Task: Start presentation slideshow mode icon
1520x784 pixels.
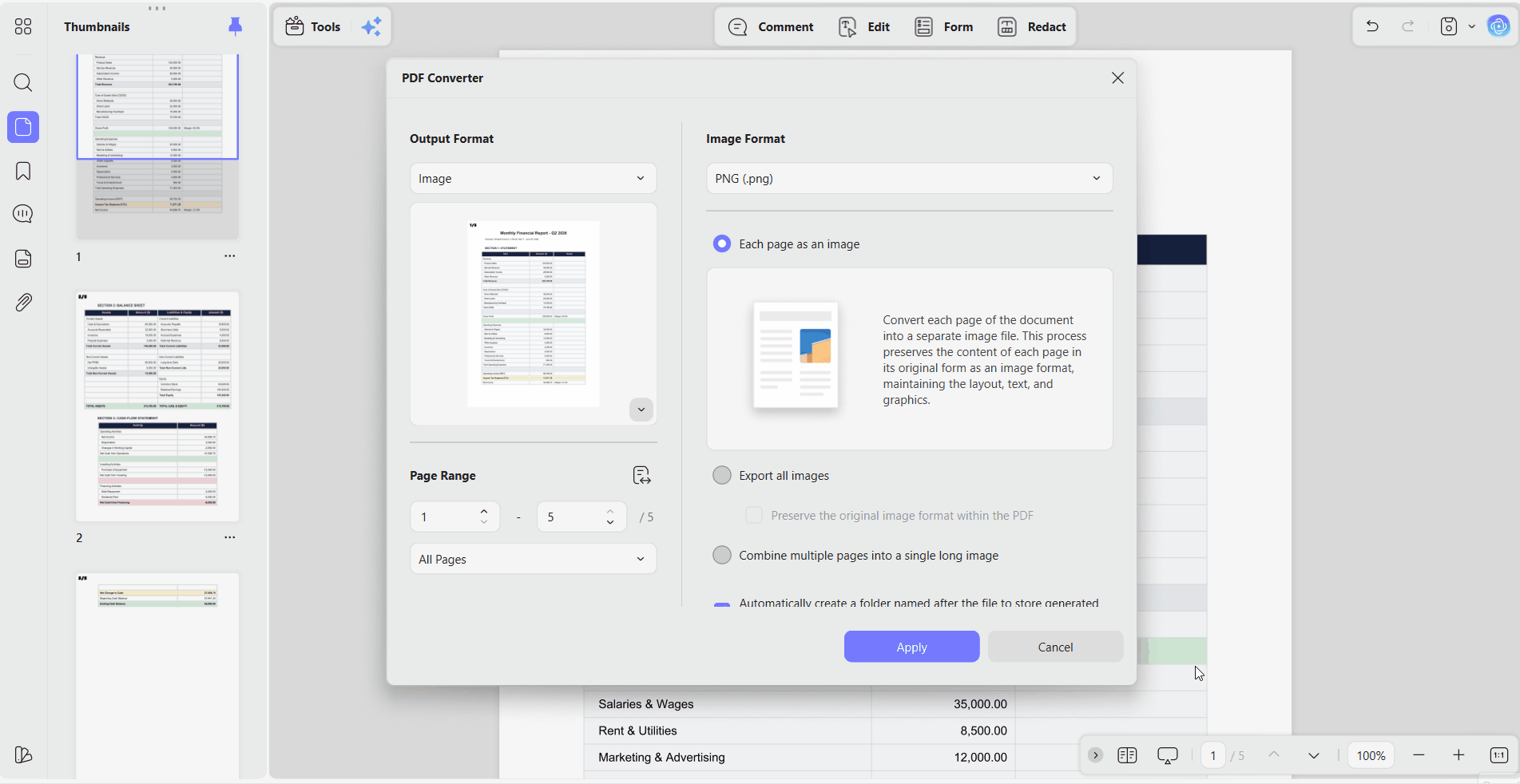Action: pos(1168,755)
